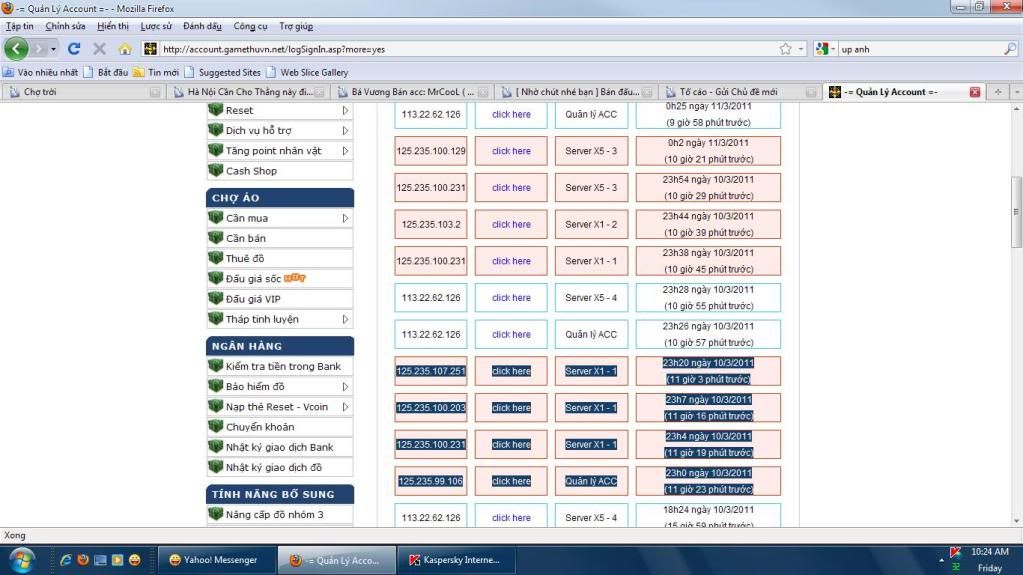Viewport: 1023px width, 575px height.
Task: Switch to Hà Nội Cần Cho Thằng này tab
Action: pyautogui.click(x=248, y=92)
